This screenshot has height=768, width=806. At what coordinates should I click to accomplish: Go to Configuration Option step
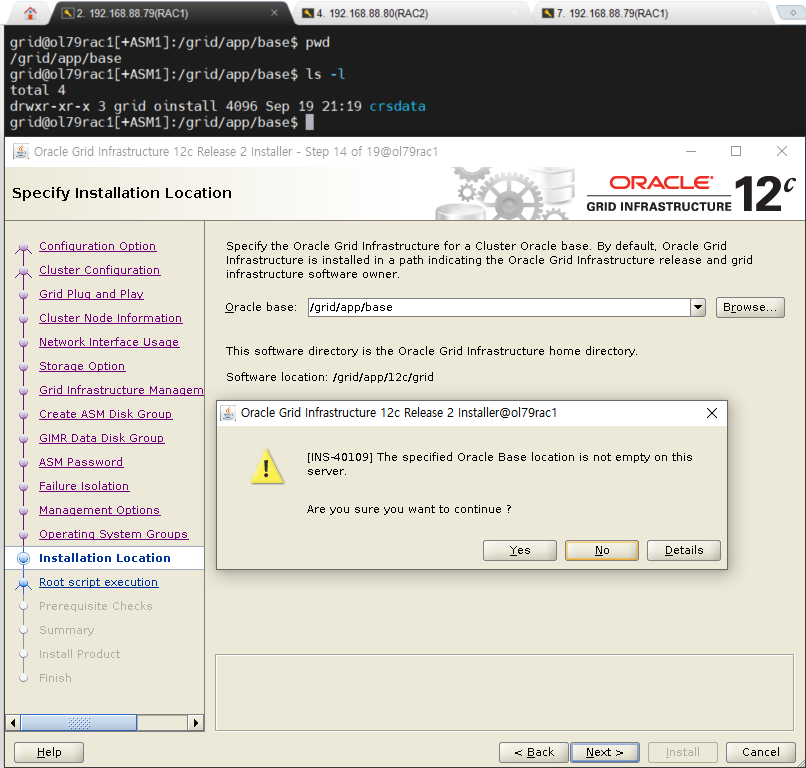[x=98, y=246]
